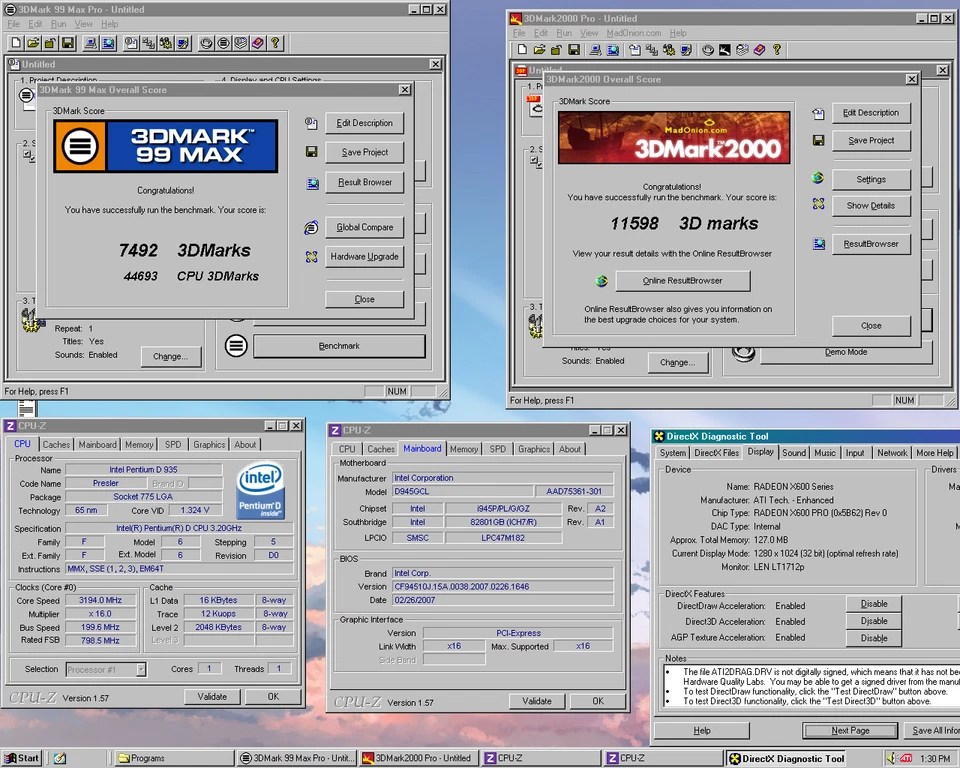Click the Save toolbar icon in 3DMark 99 Max
Screen dimensions: 960x768
pyautogui.click(x=65, y=43)
